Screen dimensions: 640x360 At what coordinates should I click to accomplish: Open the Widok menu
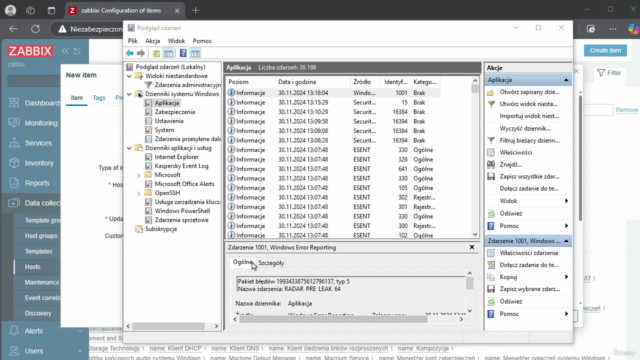[x=176, y=41]
